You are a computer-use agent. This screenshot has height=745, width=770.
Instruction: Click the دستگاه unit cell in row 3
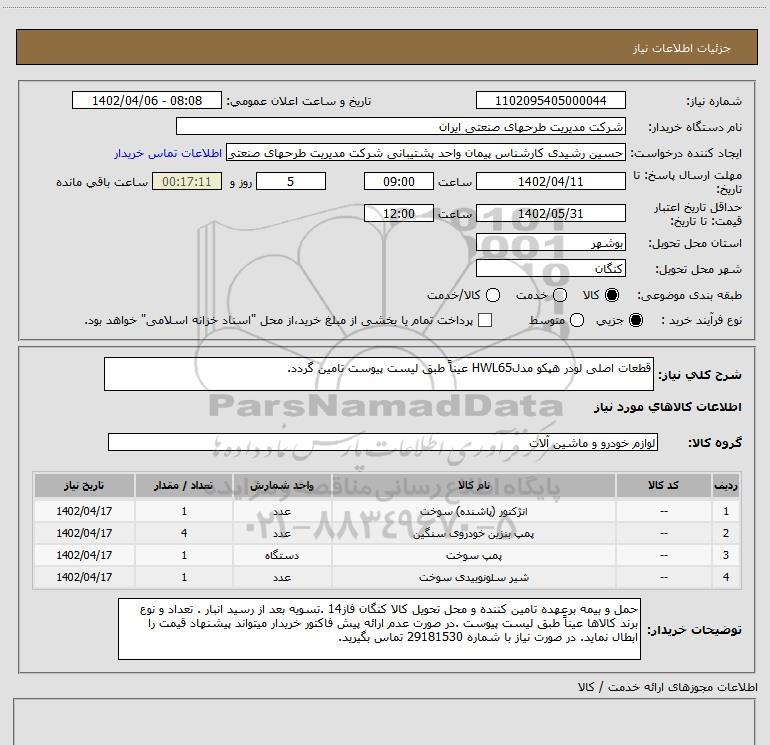point(282,555)
